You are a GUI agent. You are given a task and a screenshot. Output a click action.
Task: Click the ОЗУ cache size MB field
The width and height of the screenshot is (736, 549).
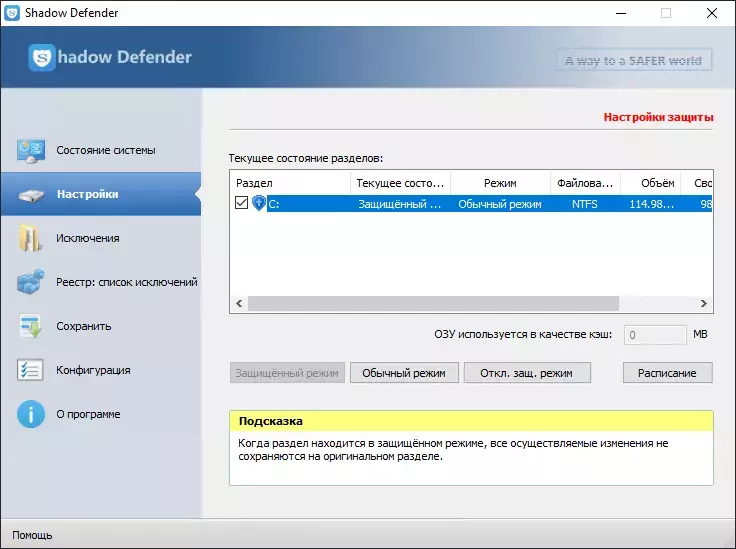655,335
